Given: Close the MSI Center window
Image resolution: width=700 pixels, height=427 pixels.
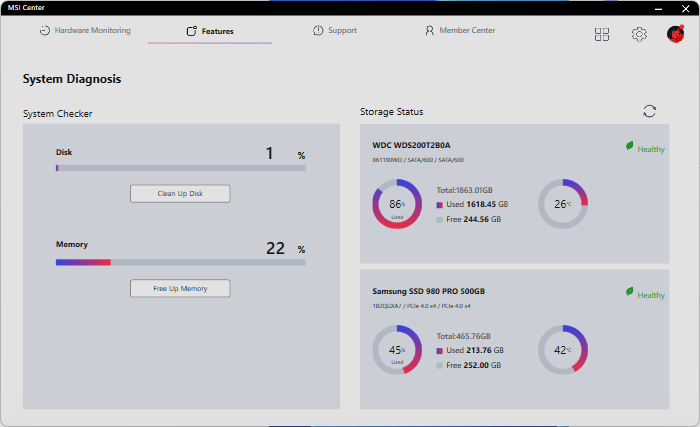Looking at the screenshot, I should [686, 8].
